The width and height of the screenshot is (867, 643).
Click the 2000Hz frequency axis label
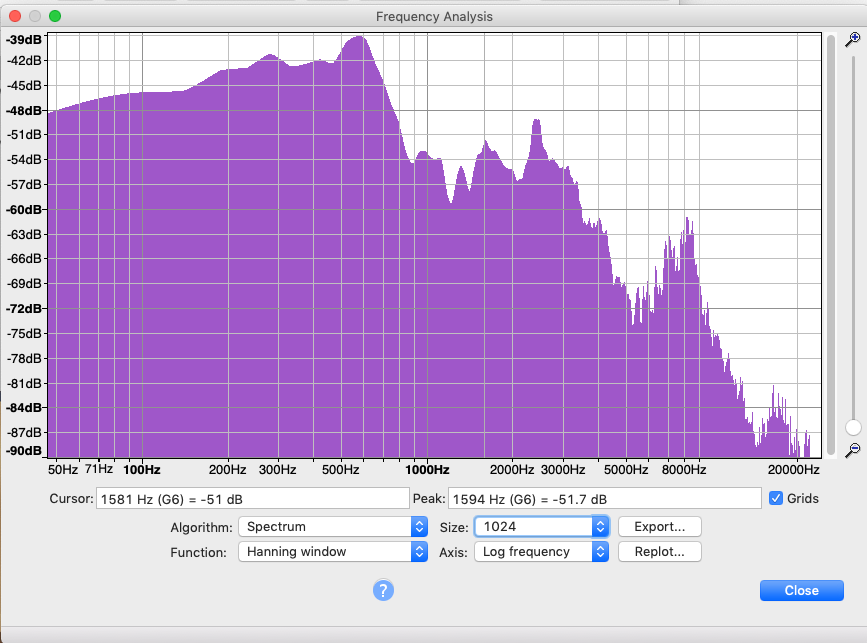tap(511, 470)
